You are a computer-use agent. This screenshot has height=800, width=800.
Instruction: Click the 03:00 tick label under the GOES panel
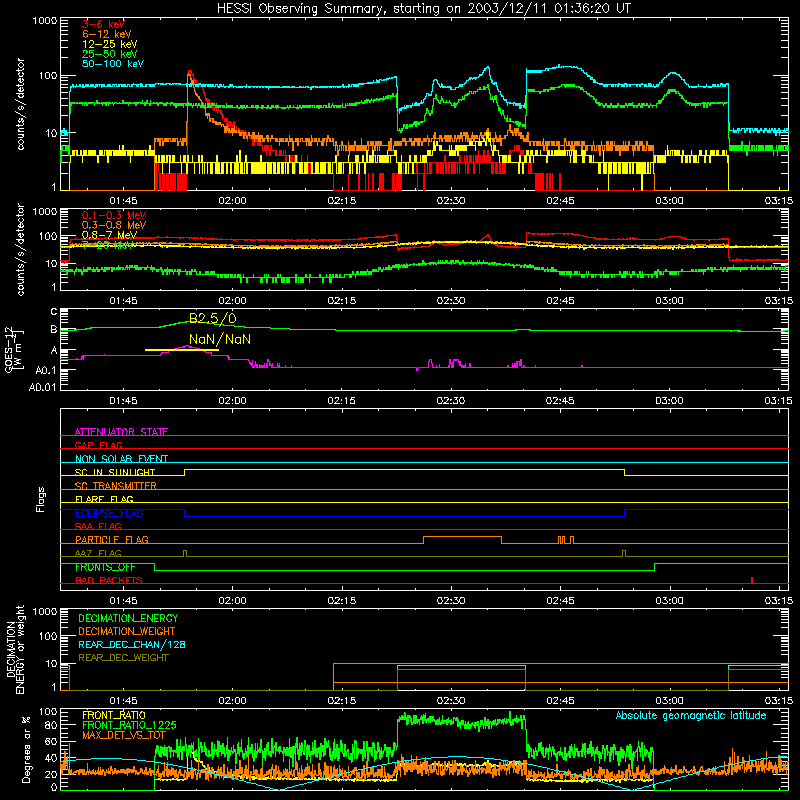pyautogui.click(x=669, y=401)
